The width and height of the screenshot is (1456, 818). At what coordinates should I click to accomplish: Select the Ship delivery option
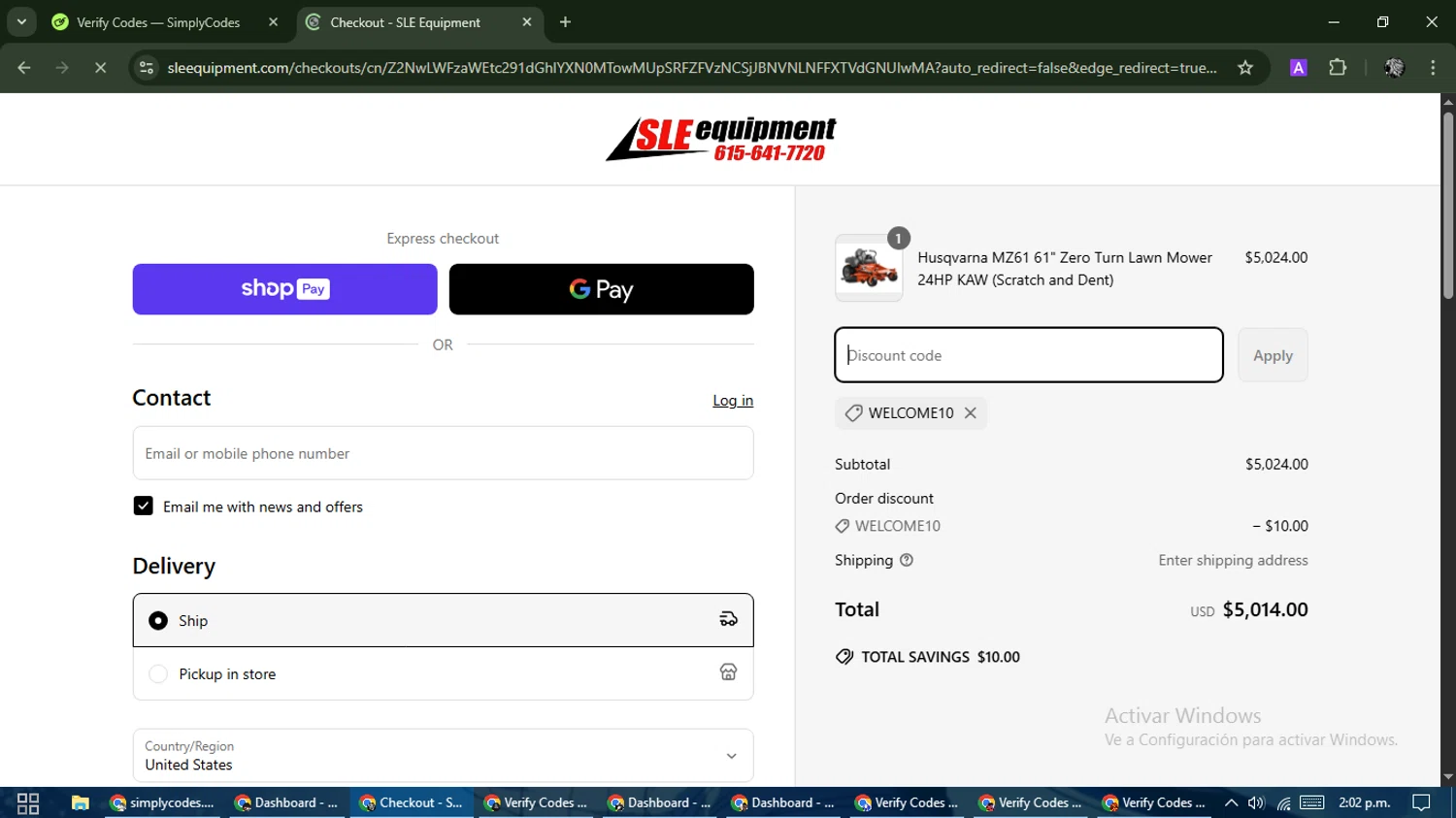443,620
